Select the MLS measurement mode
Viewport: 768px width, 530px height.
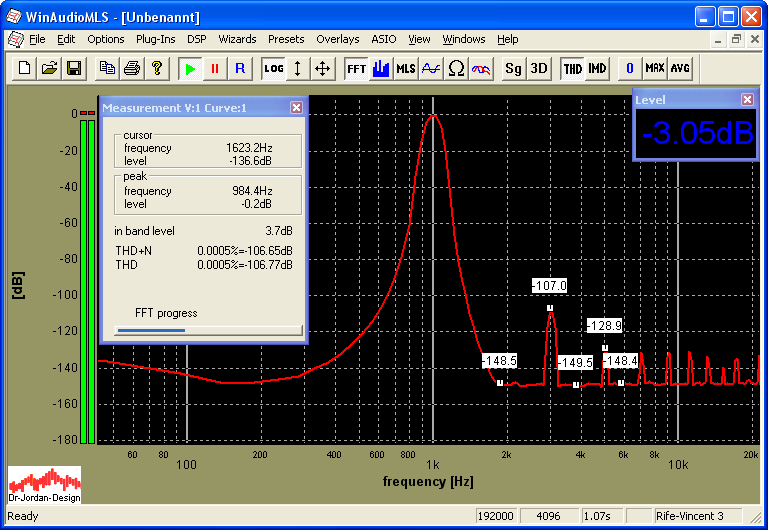(406, 69)
